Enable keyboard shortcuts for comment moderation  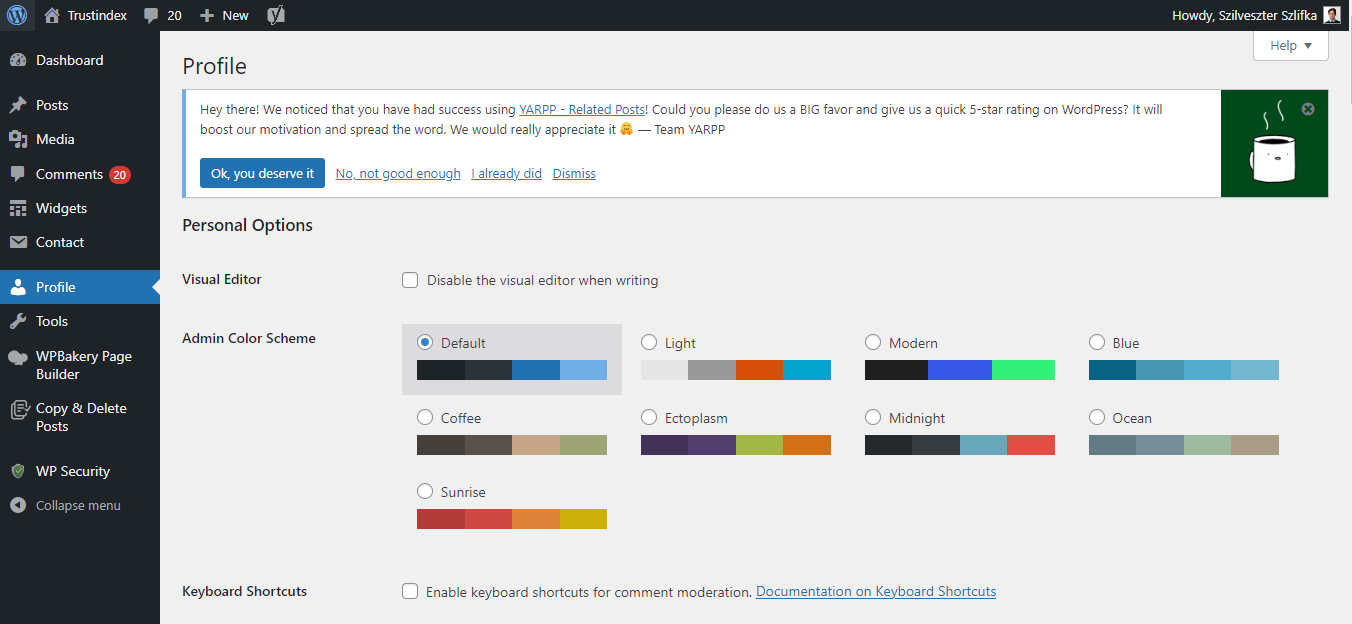click(410, 591)
